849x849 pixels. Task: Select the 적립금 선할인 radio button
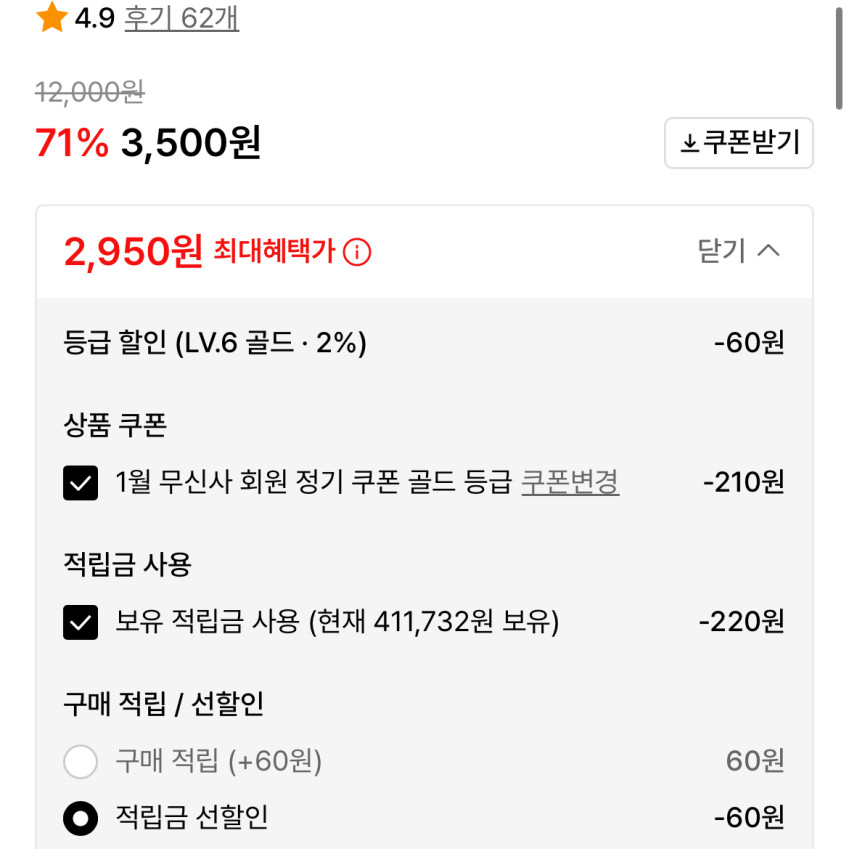tap(80, 819)
